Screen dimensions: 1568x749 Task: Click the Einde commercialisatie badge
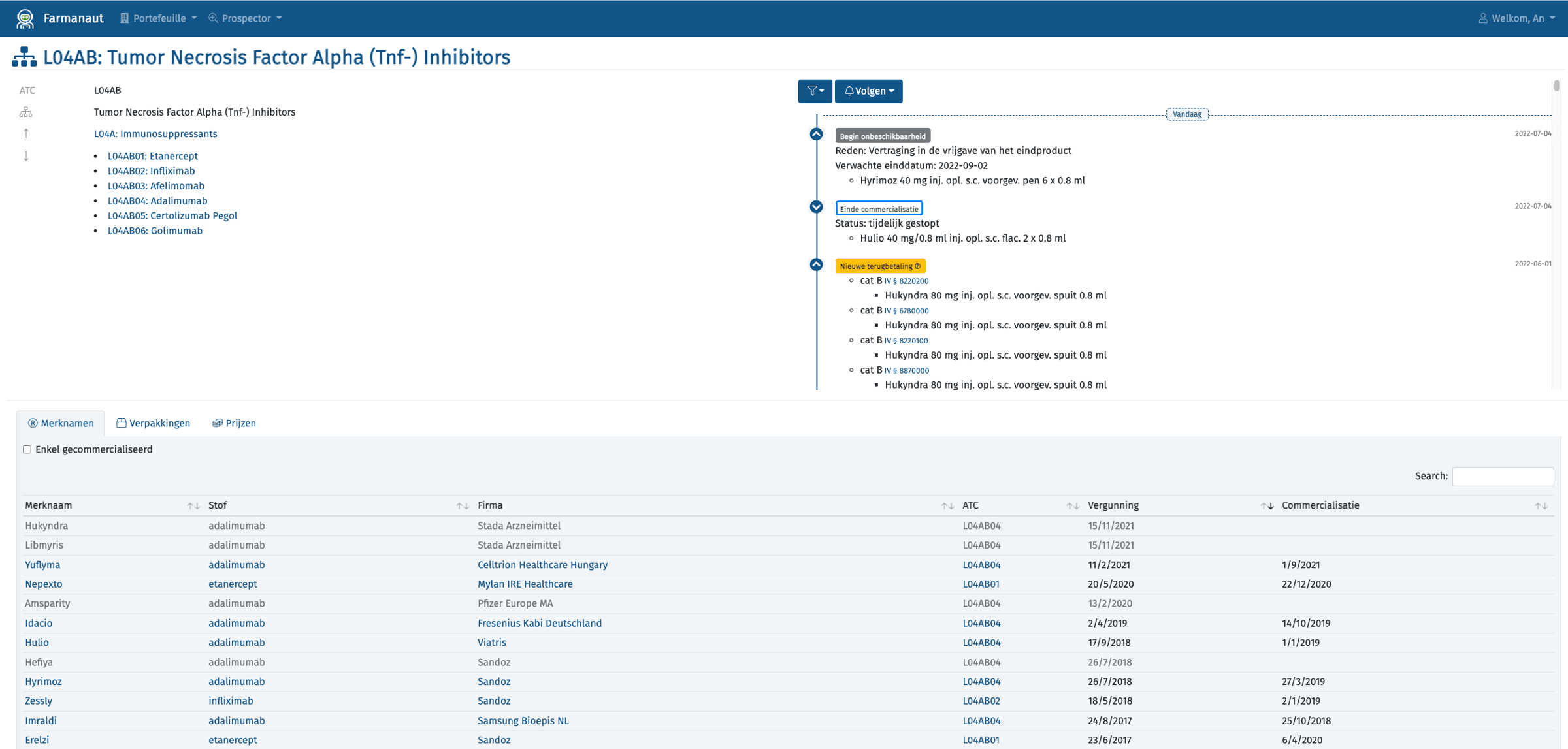[x=879, y=208]
